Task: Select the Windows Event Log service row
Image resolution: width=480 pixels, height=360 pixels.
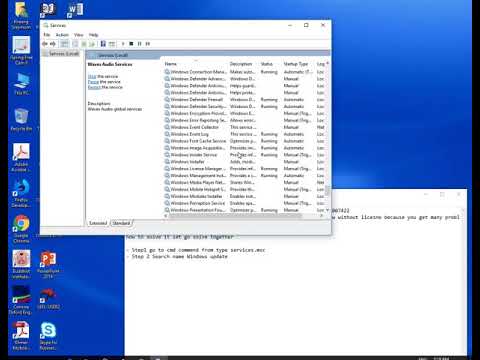Action: point(244,134)
